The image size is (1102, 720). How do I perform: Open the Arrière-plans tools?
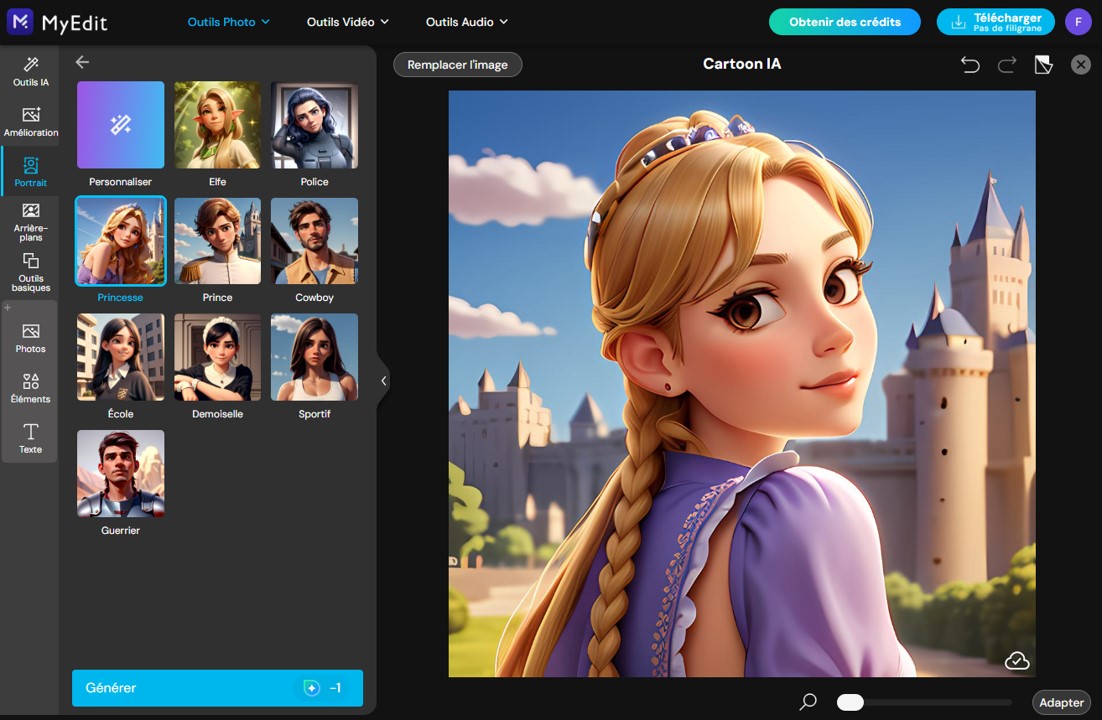[x=30, y=222]
